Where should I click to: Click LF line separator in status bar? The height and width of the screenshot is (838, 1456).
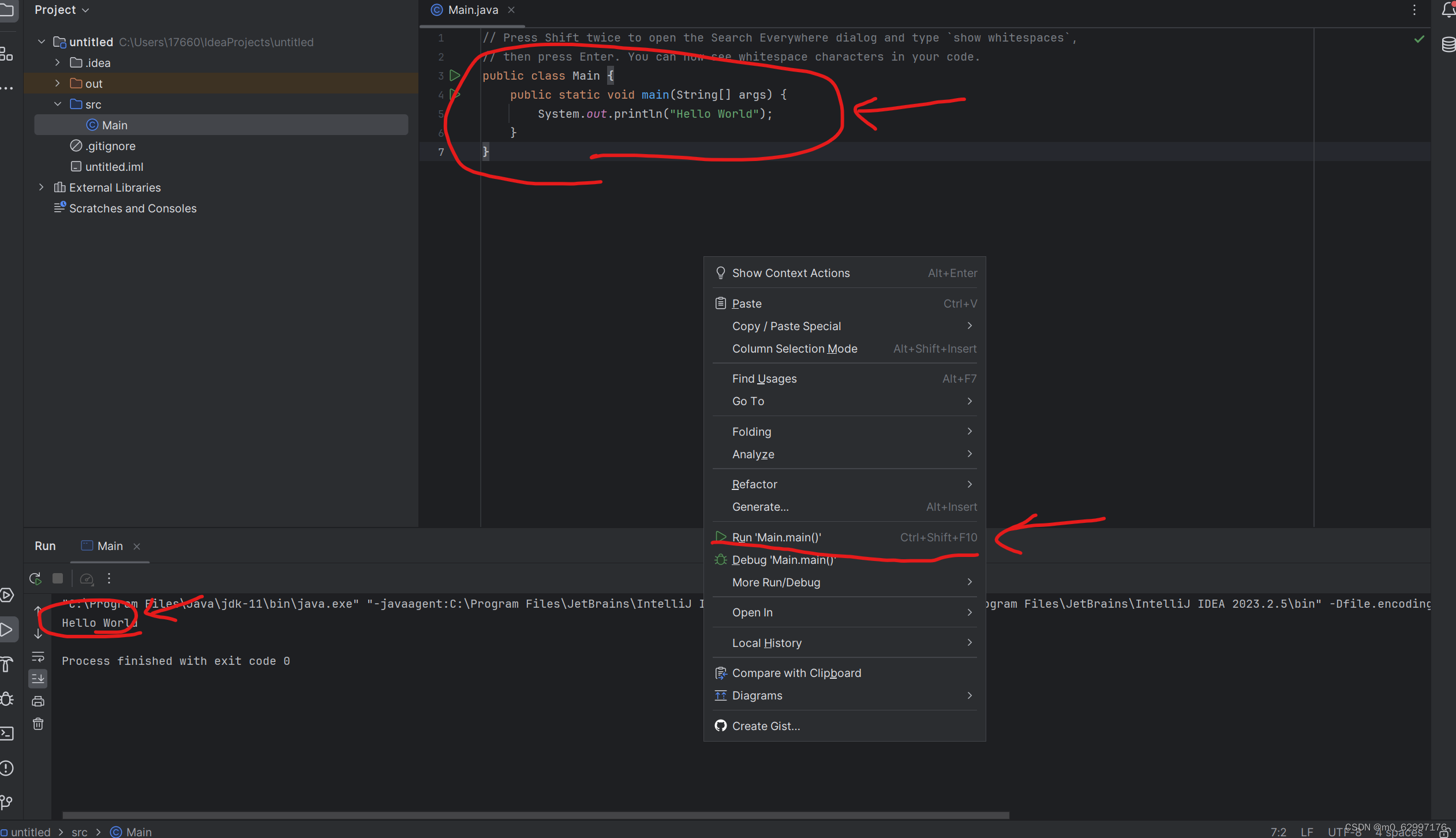tap(1307, 832)
